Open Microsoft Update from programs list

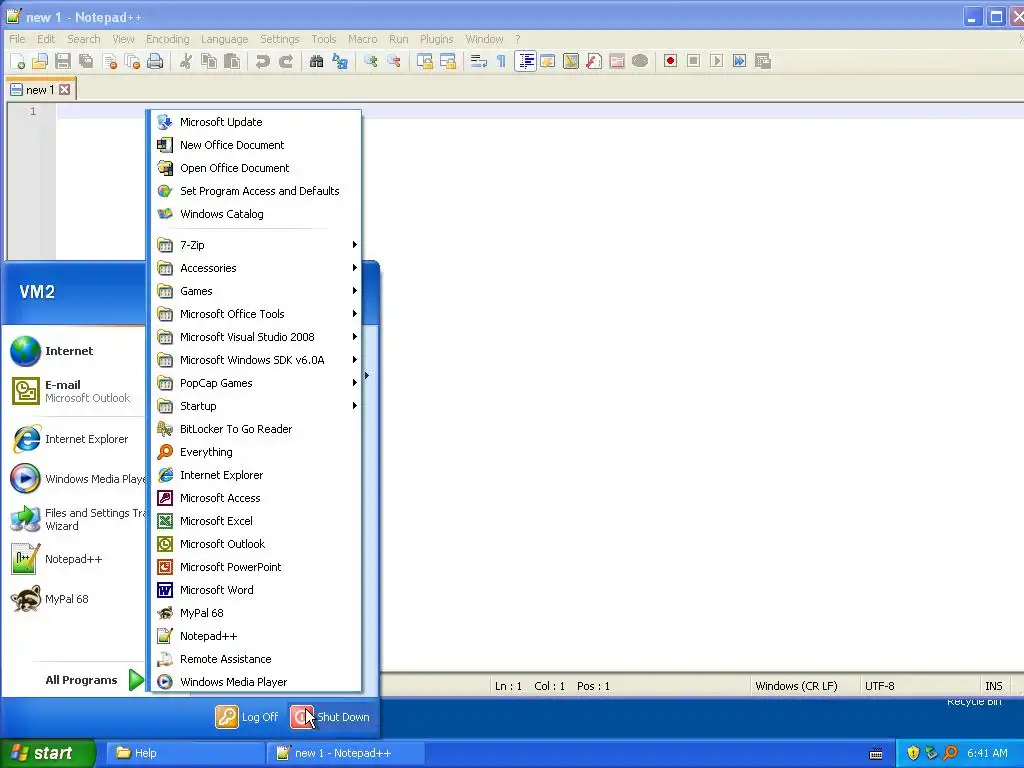pos(257,122)
